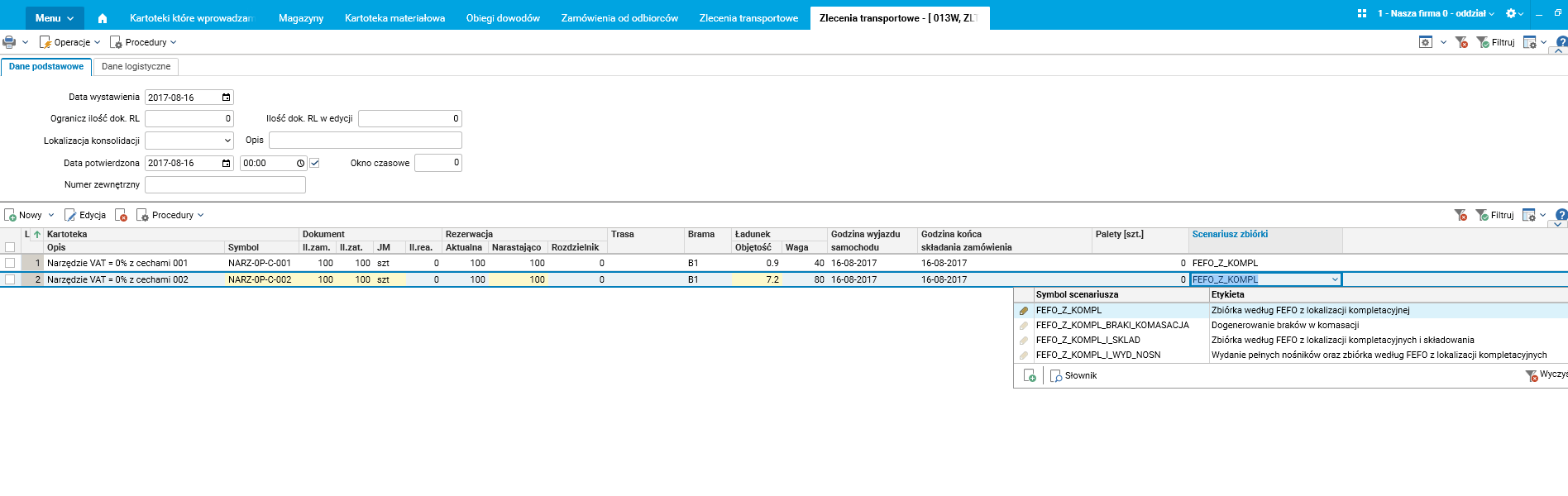The height and width of the screenshot is (496, 1568).
Task: Click Filtruj in the upper toolbar
Action: click(x=1496, y=42)
